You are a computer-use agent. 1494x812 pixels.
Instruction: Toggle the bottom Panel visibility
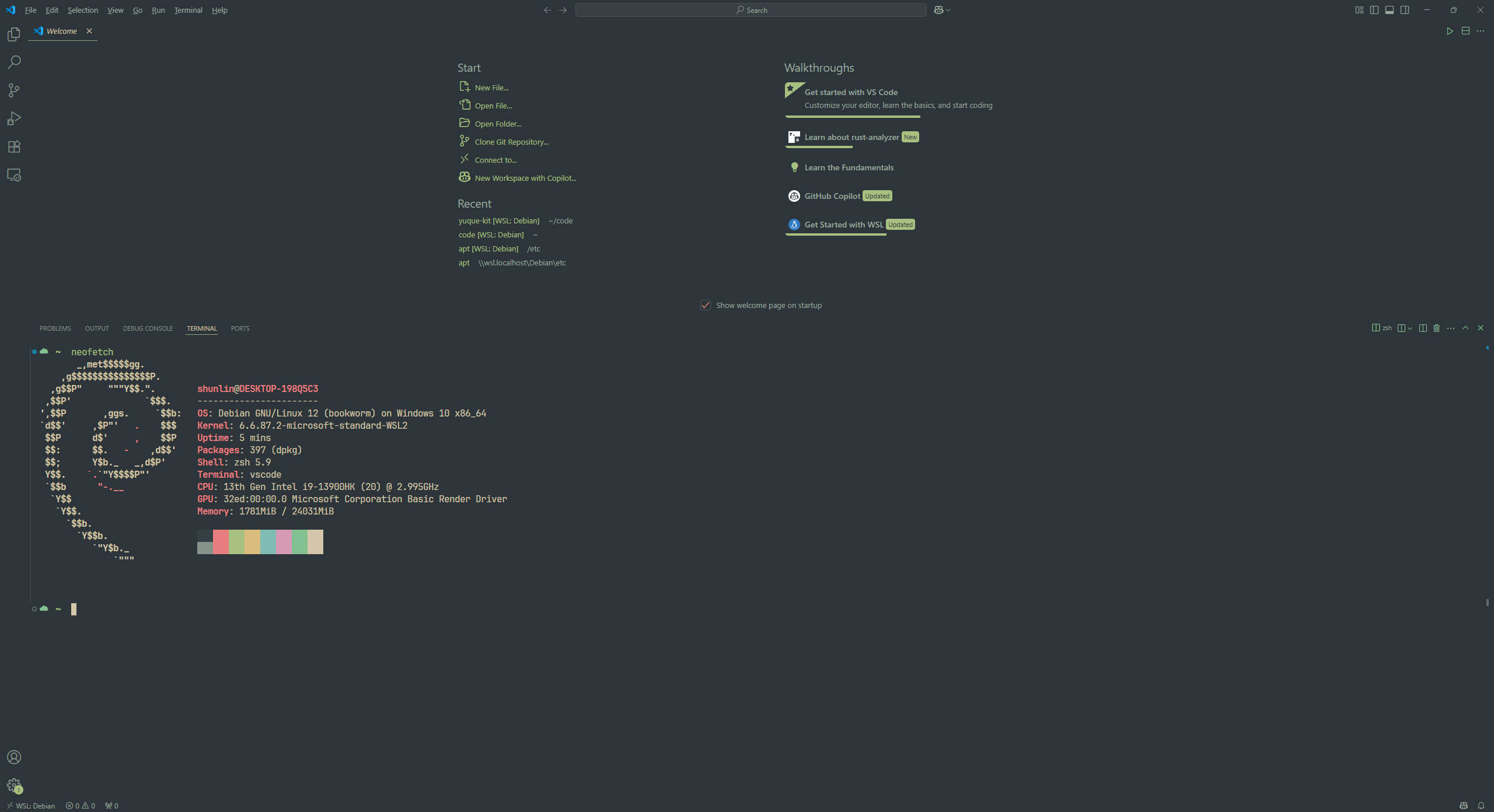tap(1390, 10)
